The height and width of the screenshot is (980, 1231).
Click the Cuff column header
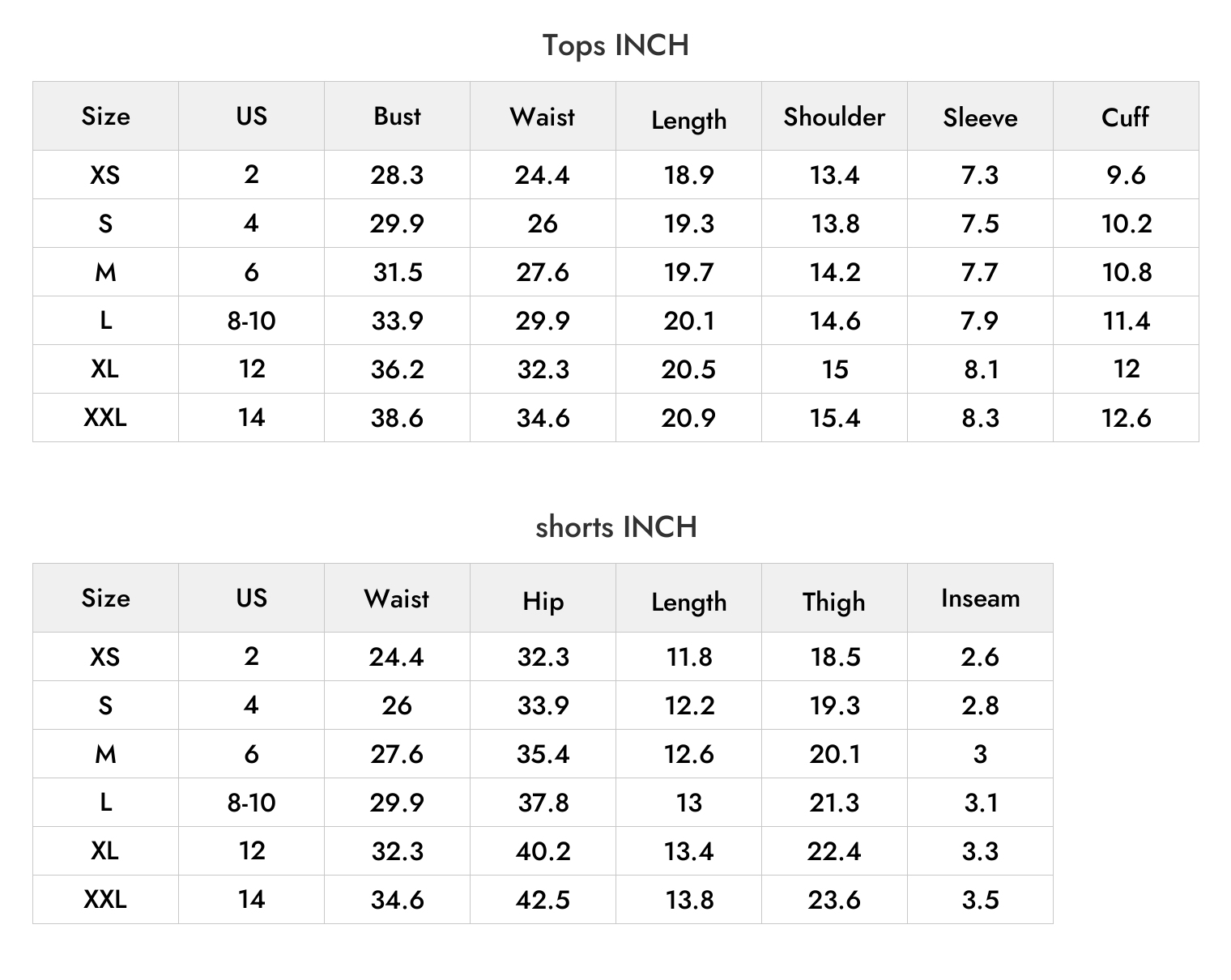(1125, 117)
